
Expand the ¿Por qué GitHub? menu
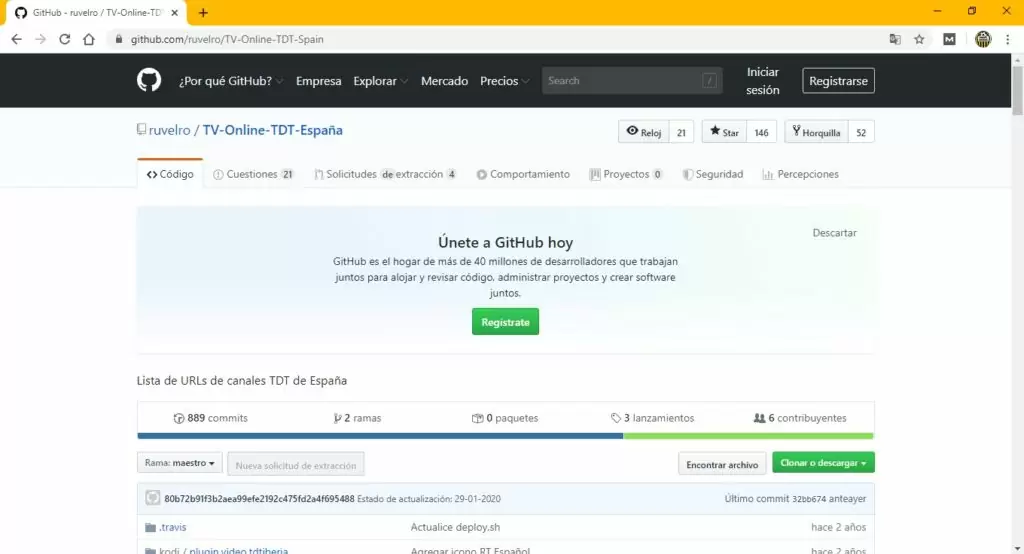point(231,81)
